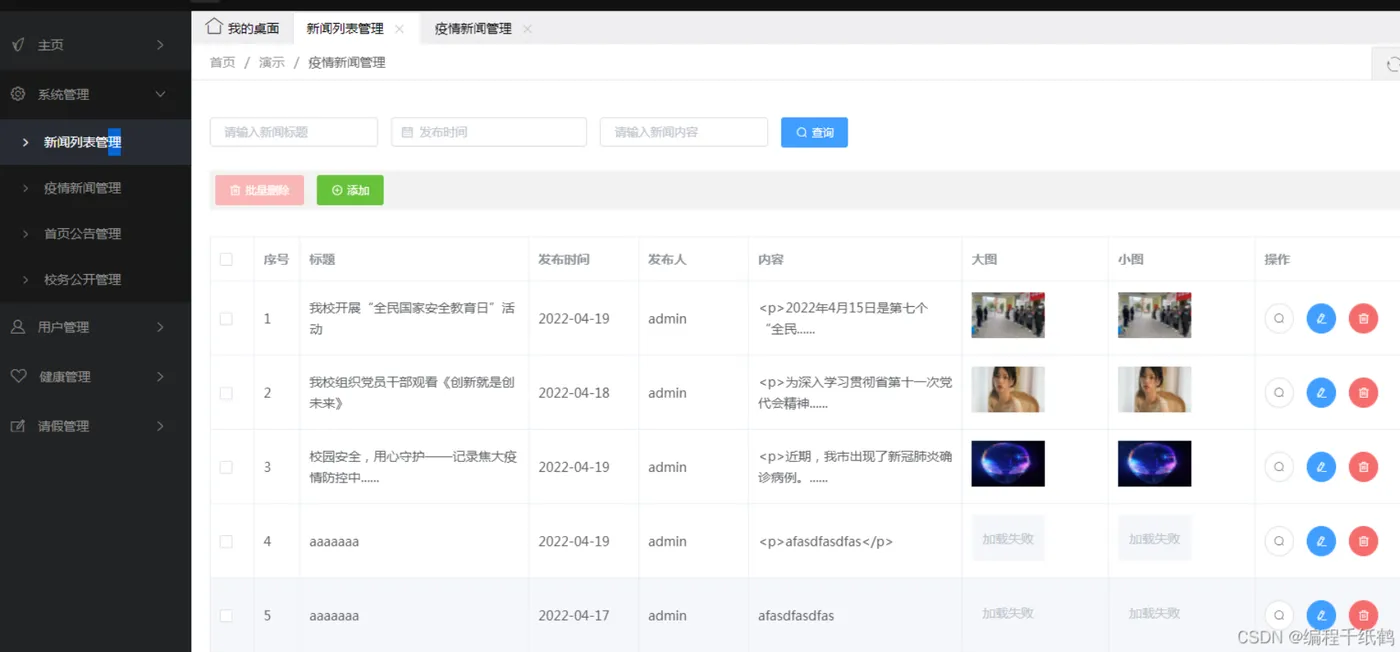View details of row 4 news
The image size is (1400, 652).
(x=1279, y=541)
